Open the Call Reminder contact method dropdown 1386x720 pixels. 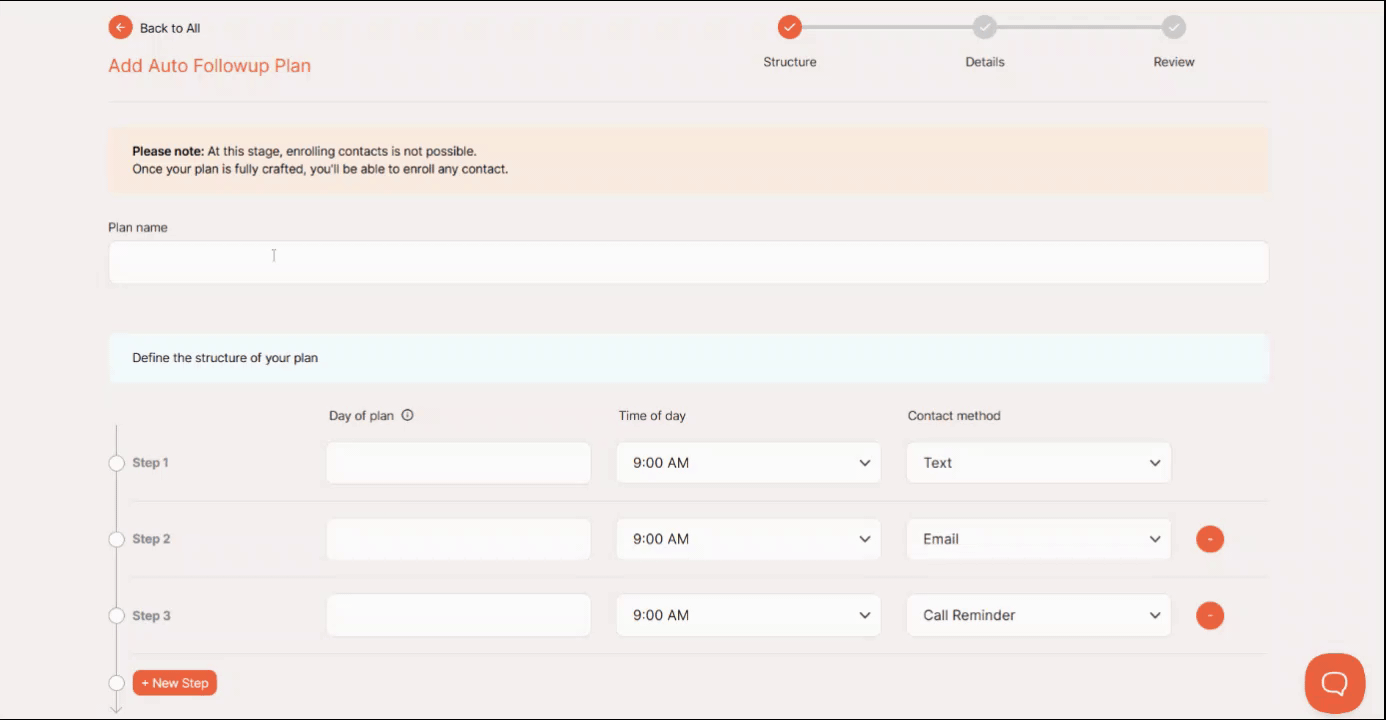tap(1038, 615)
